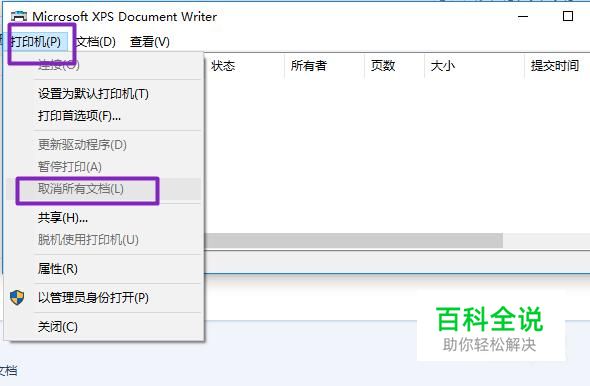The image size is (590, 386).
Task: Click the admin shield icon
Action: coord(17,298)
